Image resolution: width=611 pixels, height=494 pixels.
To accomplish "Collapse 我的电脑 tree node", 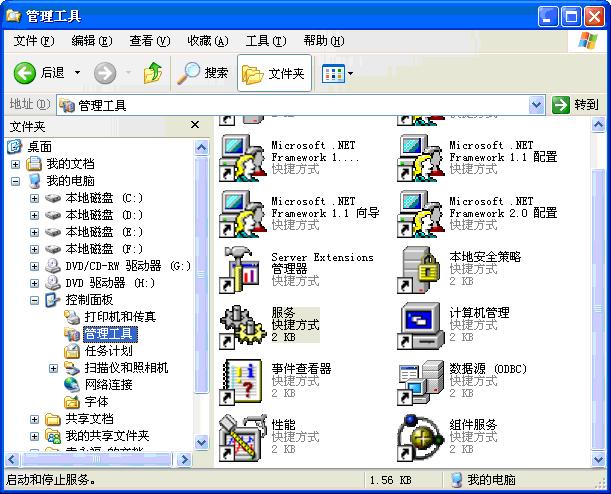I will (15, 181).
